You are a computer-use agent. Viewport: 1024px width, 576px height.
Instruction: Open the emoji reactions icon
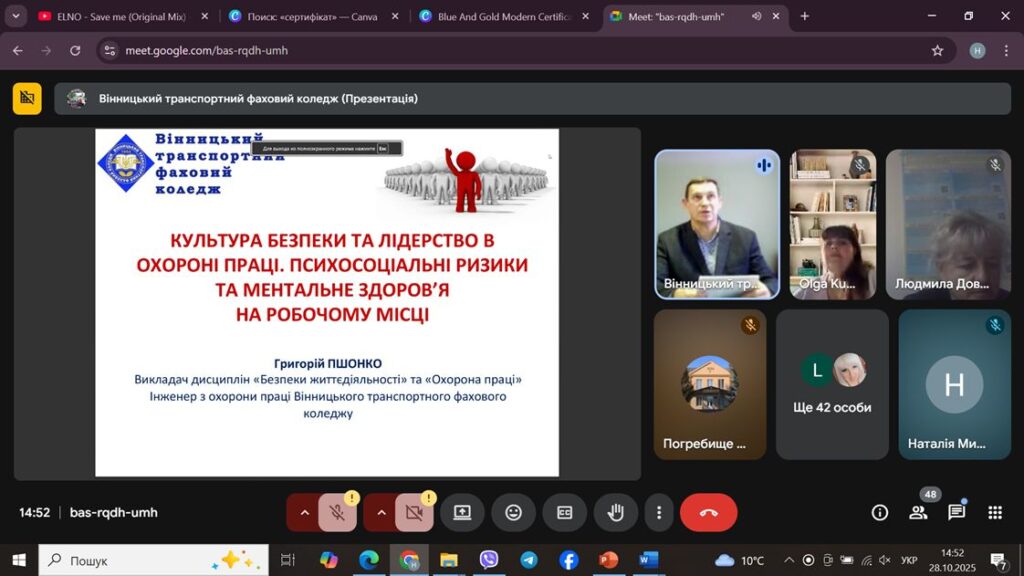click(x=513, y=513)
